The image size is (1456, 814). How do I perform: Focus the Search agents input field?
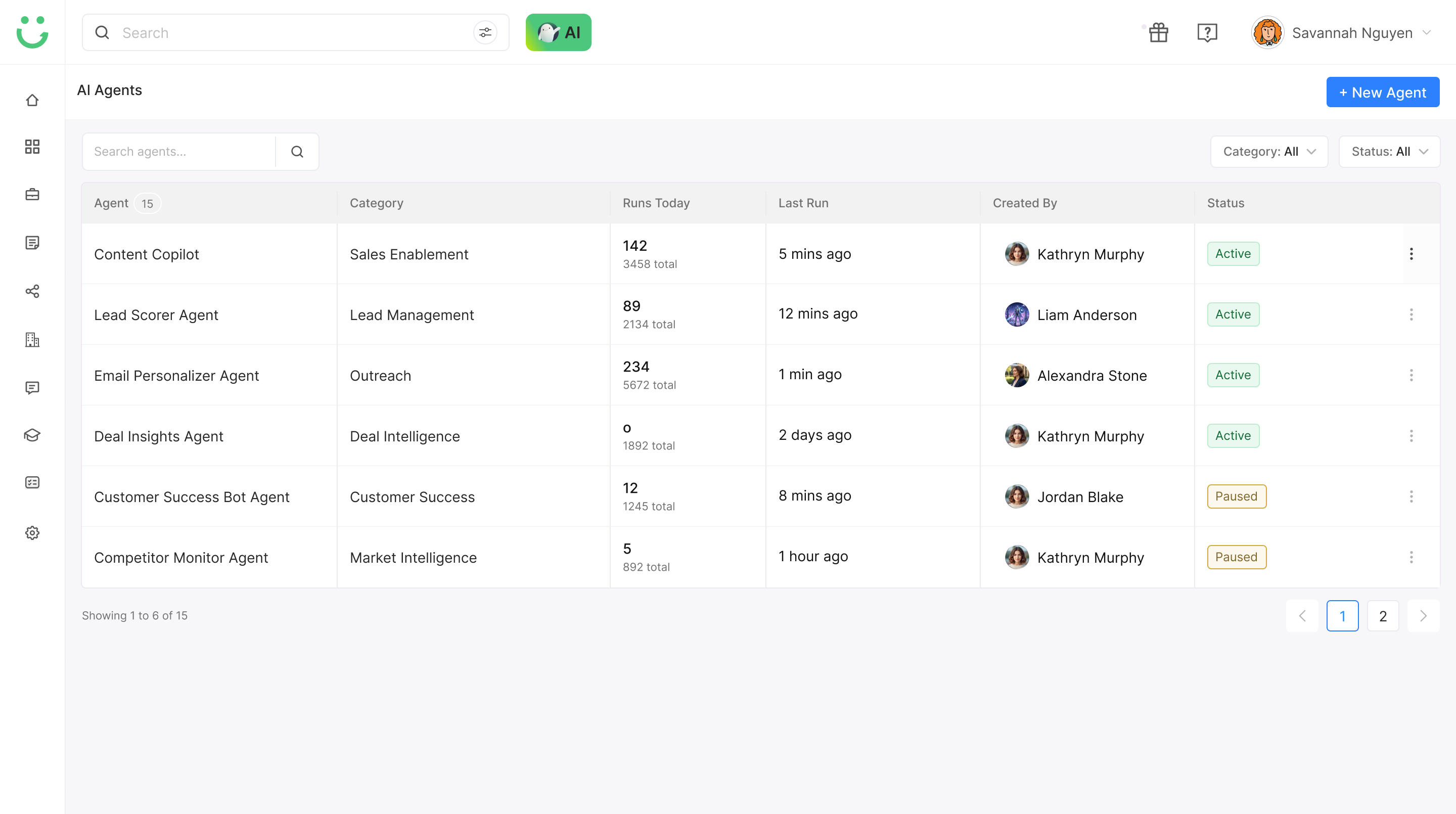tap(178, 152)
